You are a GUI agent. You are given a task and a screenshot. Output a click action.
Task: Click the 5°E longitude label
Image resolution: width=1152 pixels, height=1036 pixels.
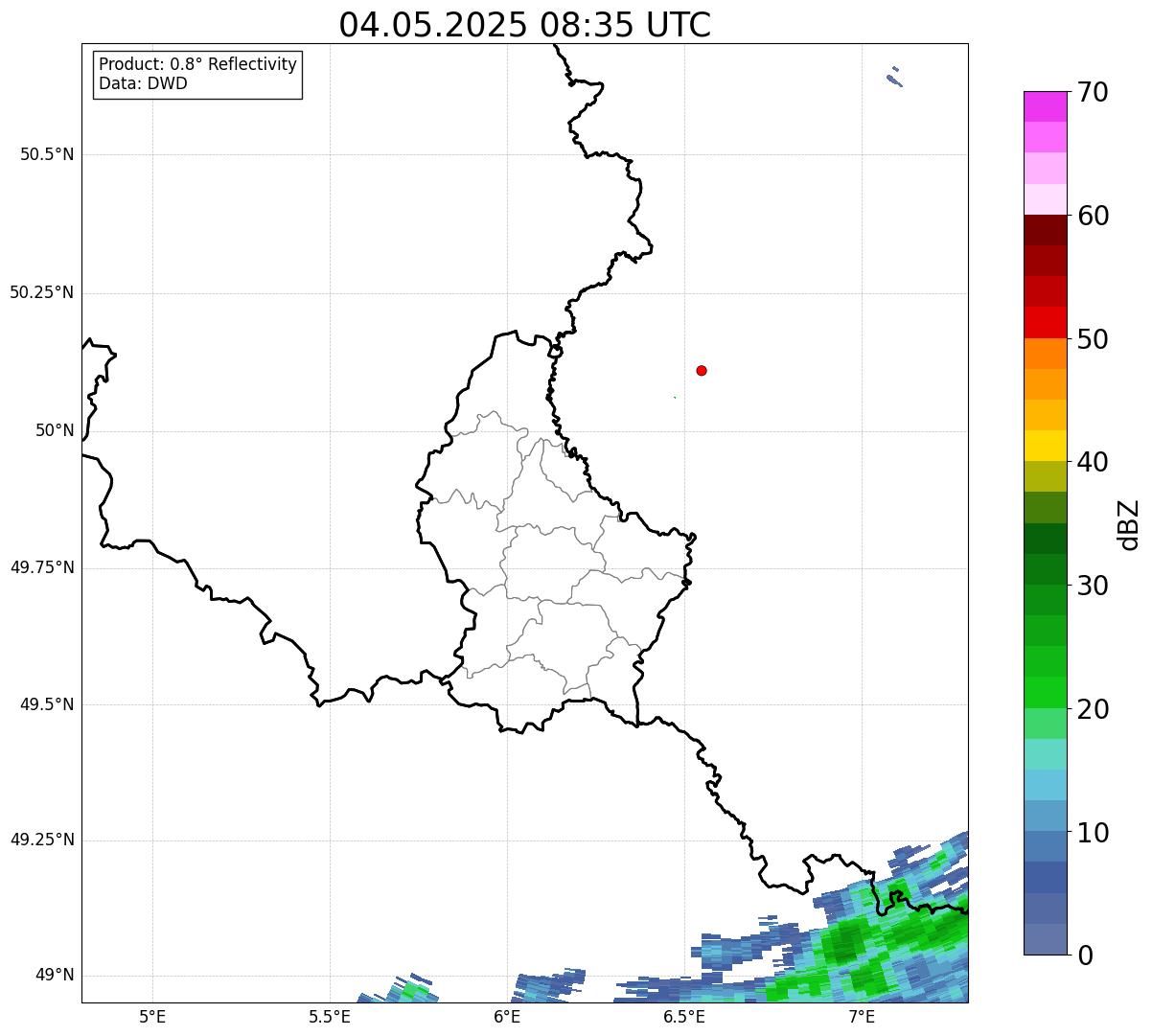click(152, 1017)
